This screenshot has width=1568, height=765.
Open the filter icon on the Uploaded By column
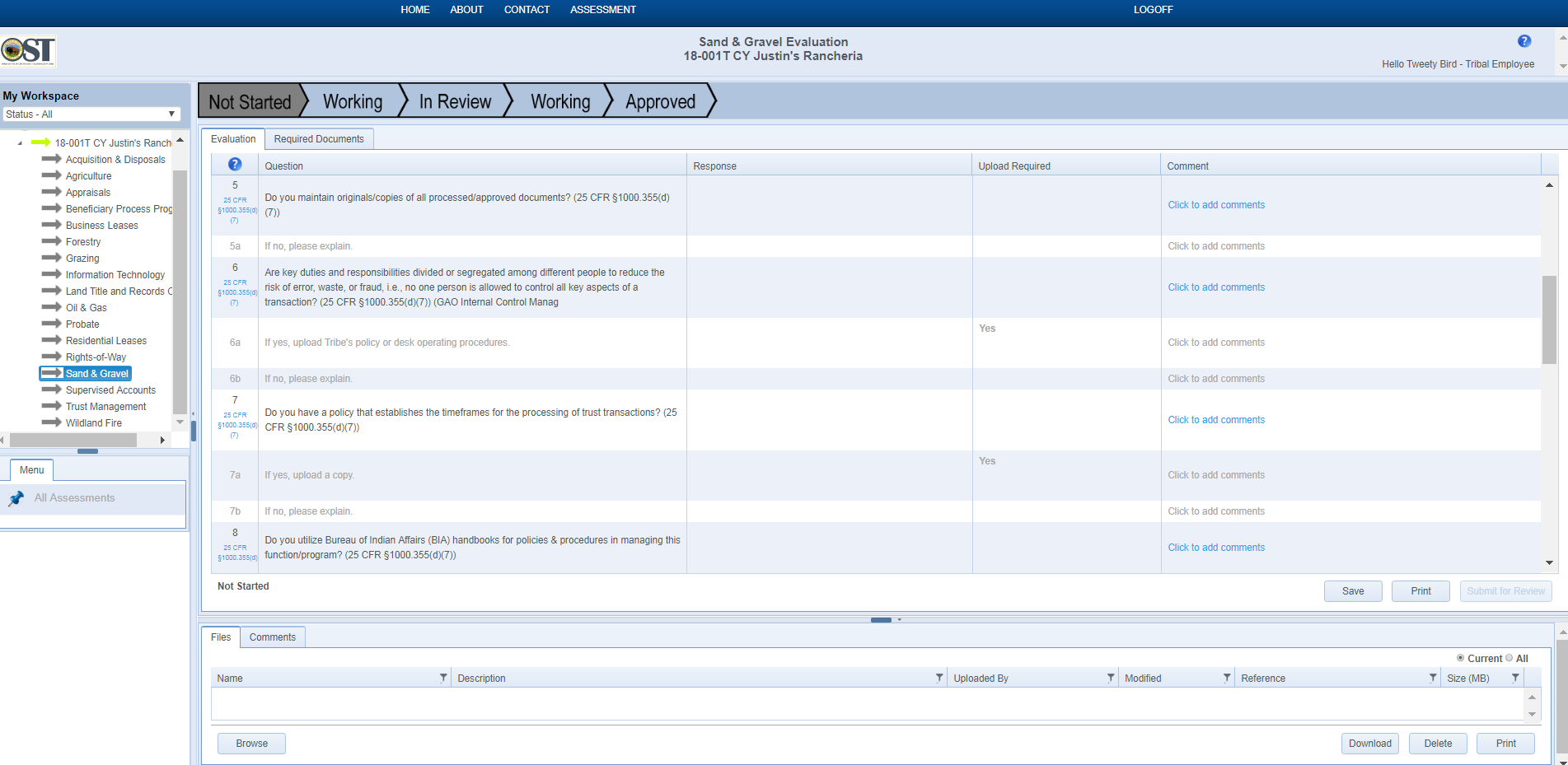point(1111,678)
